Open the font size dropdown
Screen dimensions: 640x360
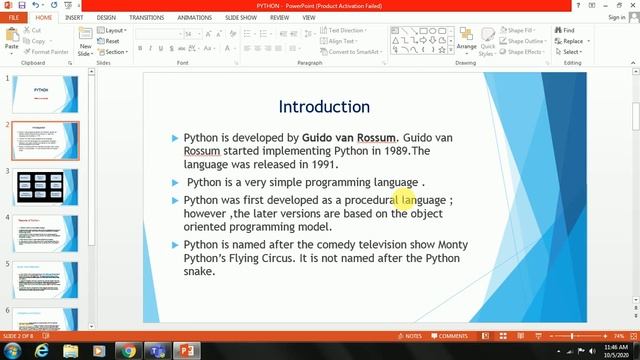(x=199, y=34)
